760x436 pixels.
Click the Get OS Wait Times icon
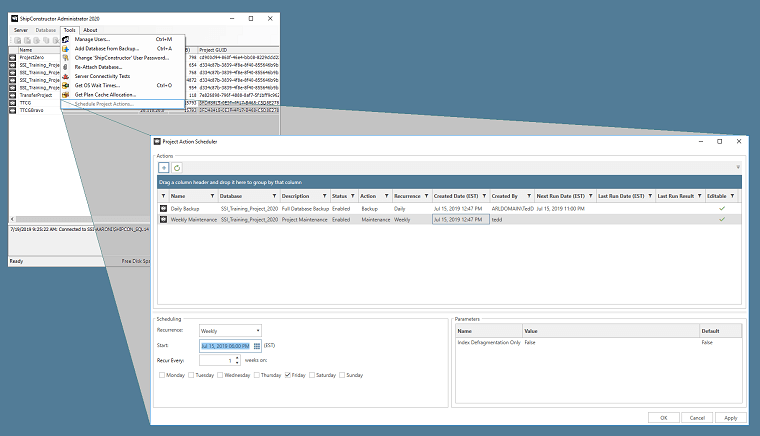[65, 85]
